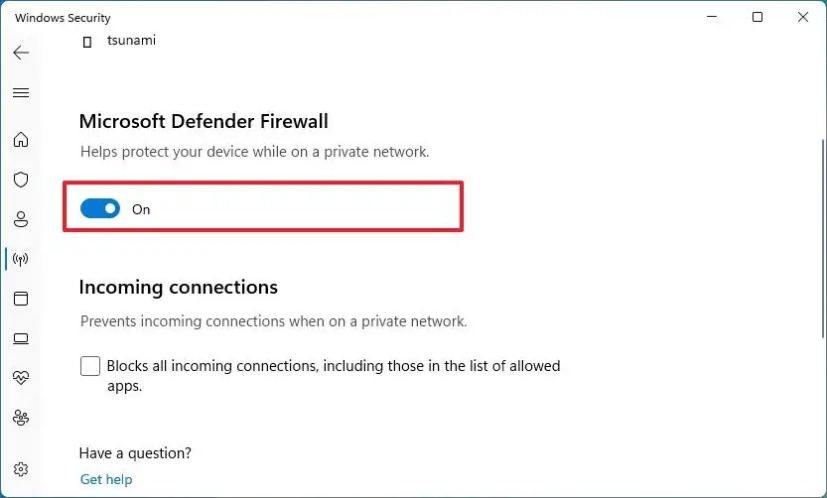Viewport: 827px width, 498px height.
Task: Check Blocks all incoming connections box
Action: 90,366
